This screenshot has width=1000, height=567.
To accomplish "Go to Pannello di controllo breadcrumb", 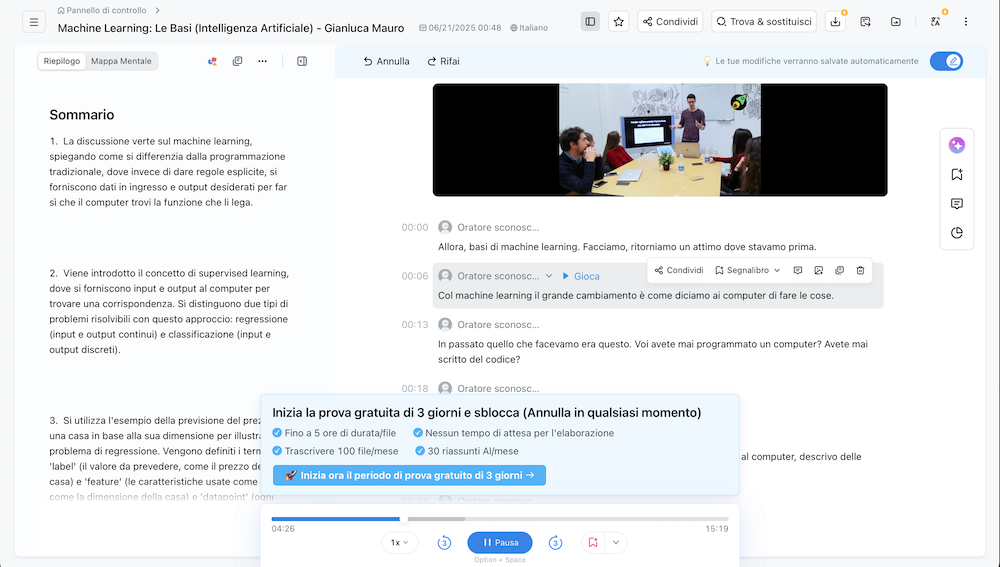I will coord(101,10).
